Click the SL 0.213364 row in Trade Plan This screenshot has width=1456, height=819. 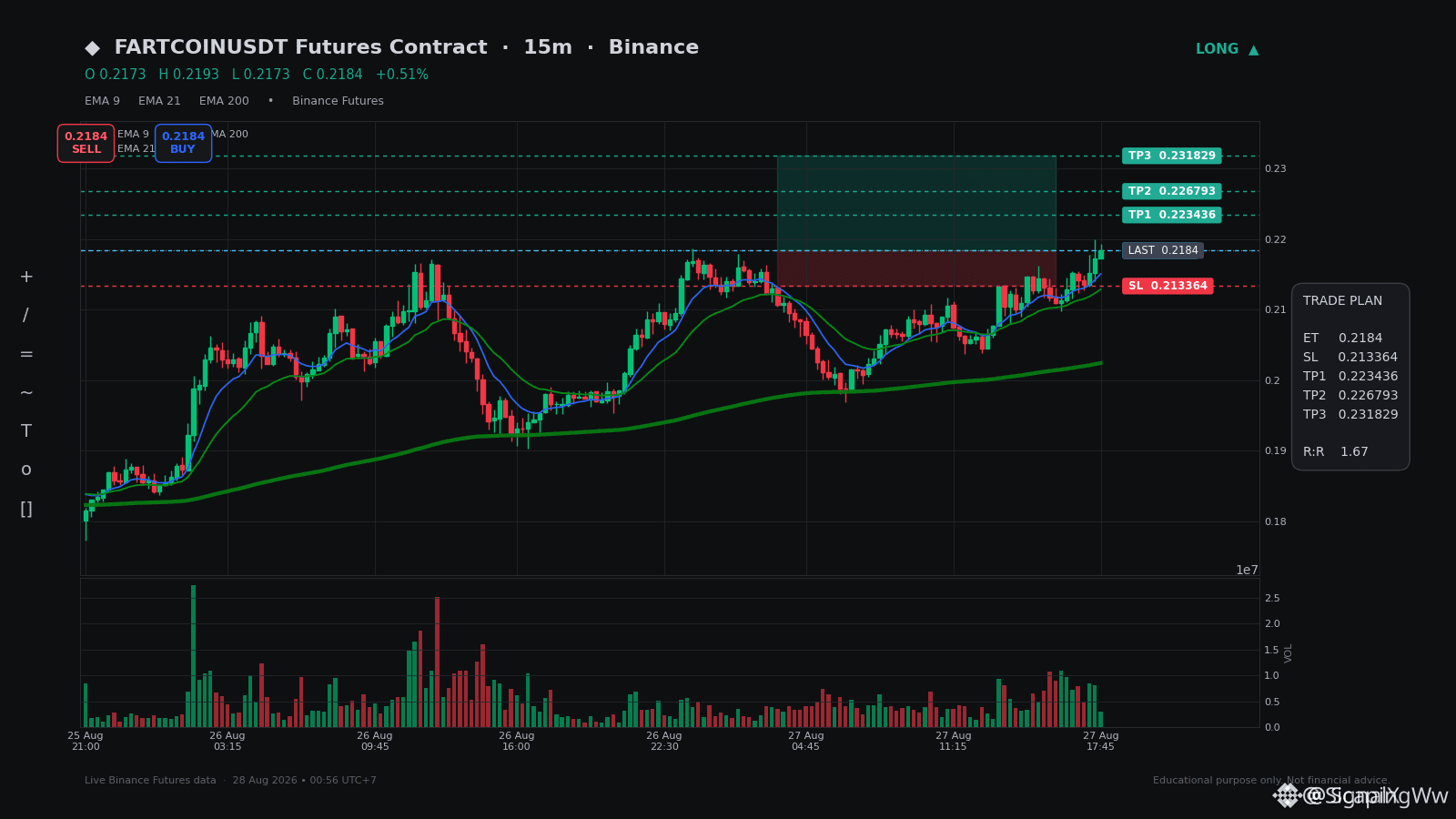point(1350,358)
